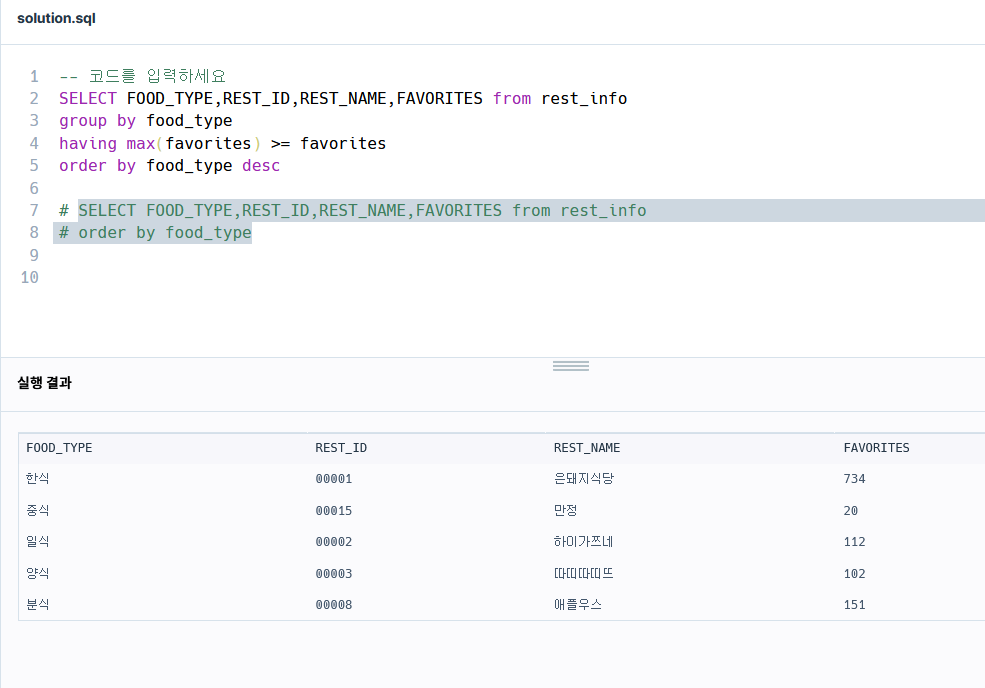
Task: Click the FAVORITES column header
Action: pos(876,448)
